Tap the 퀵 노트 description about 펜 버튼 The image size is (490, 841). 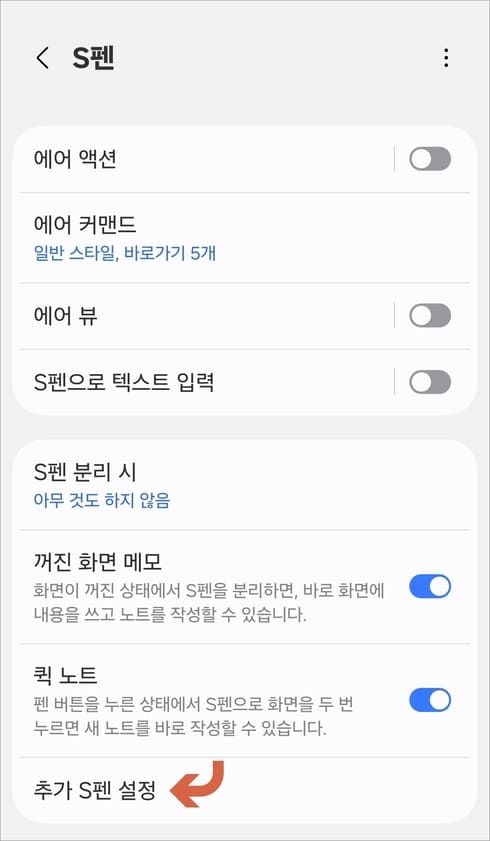pos(193,717)
